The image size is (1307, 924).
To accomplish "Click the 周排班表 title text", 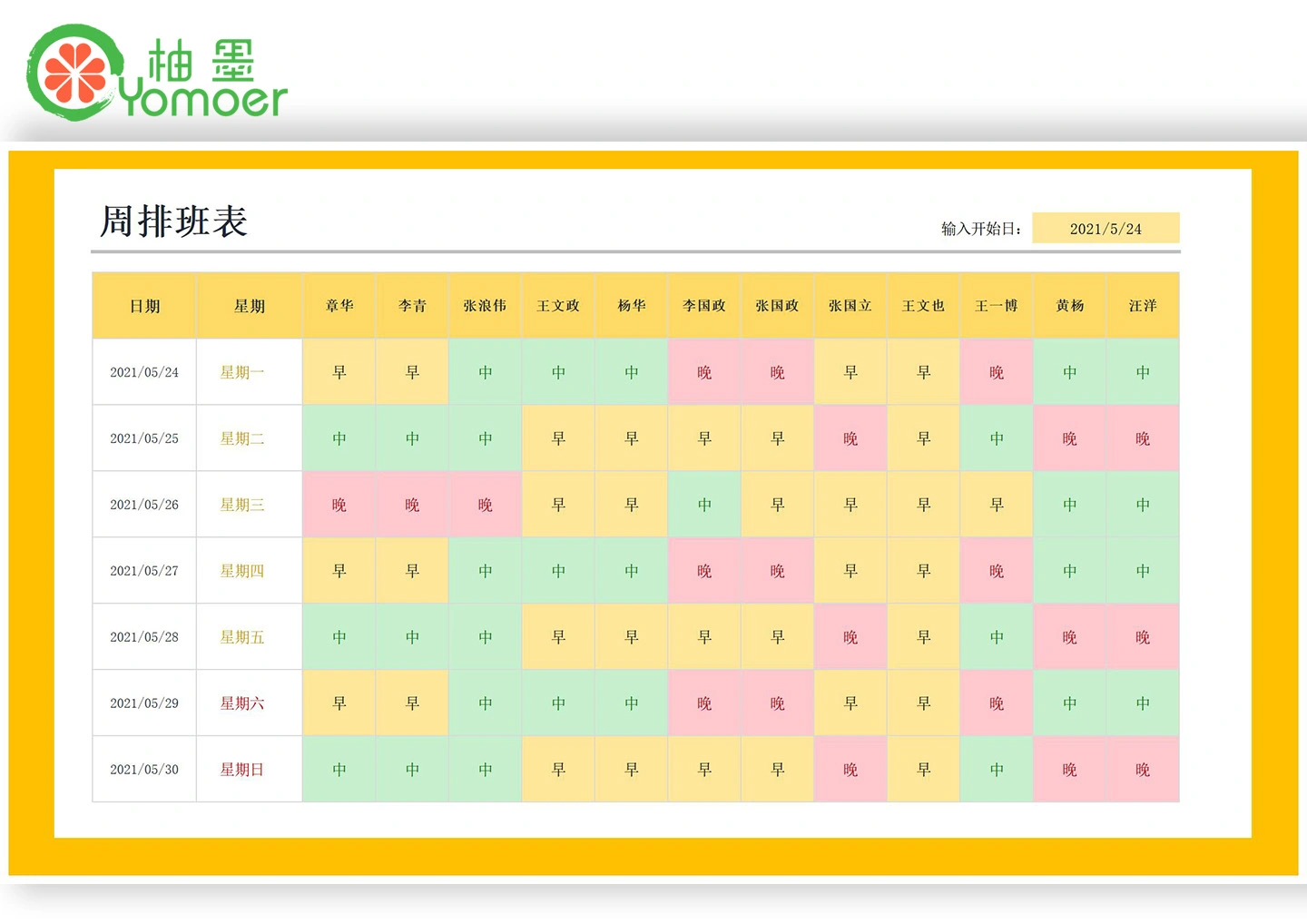I will [173, 221].
